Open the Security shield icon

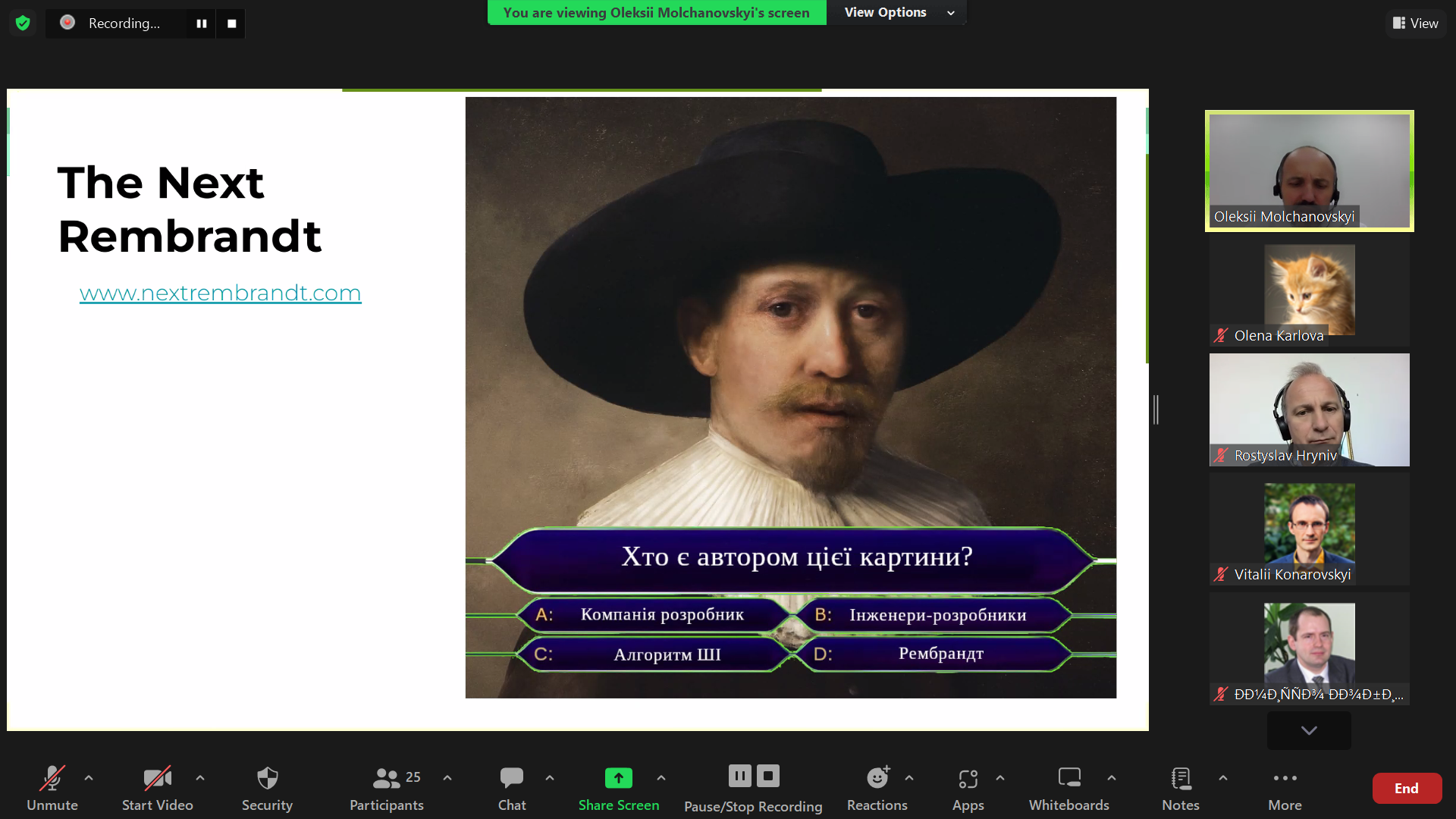click(x=267, y=778)
